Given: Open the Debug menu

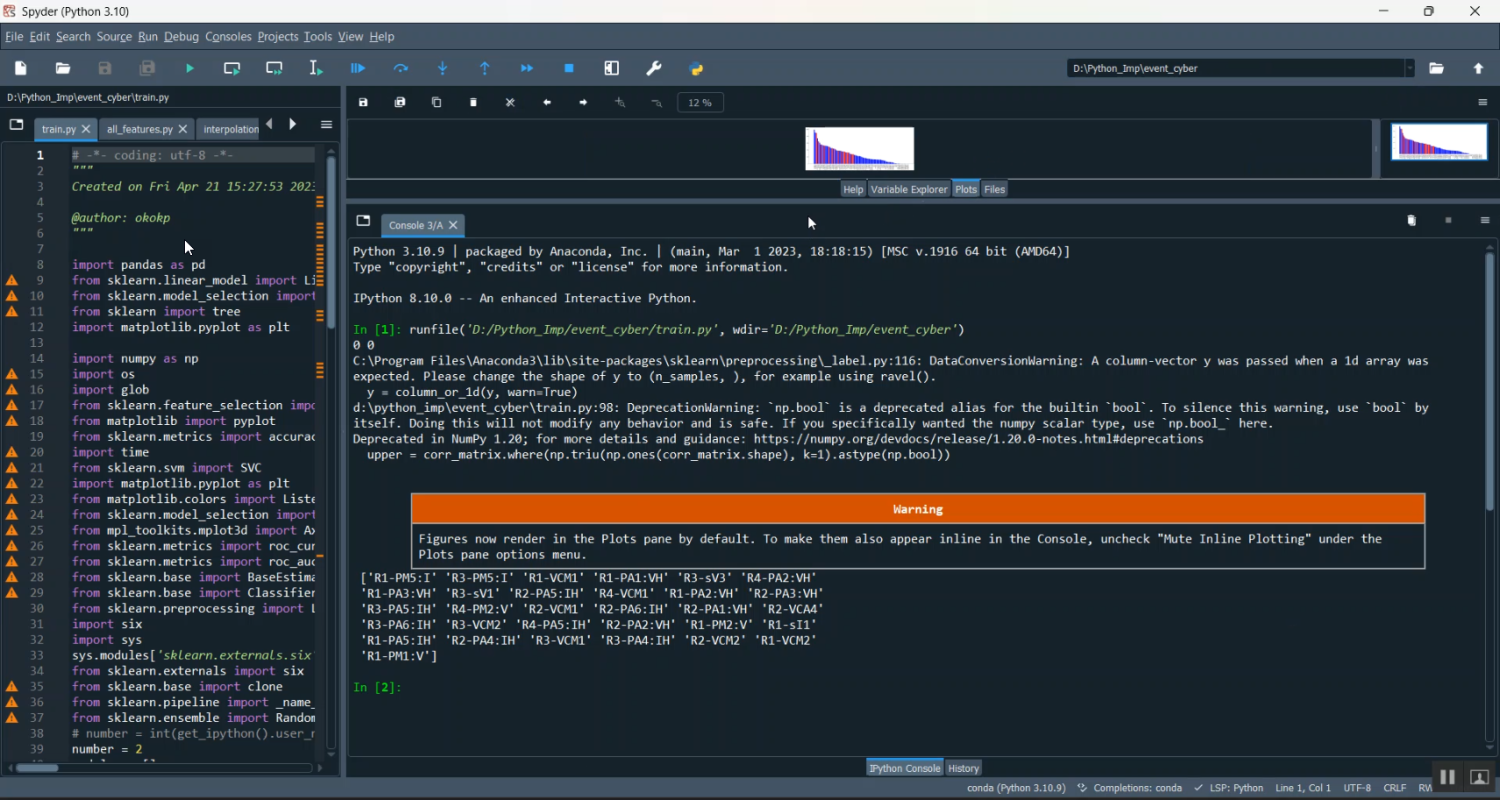Looking at the screenshot, I should click(181, 37).
